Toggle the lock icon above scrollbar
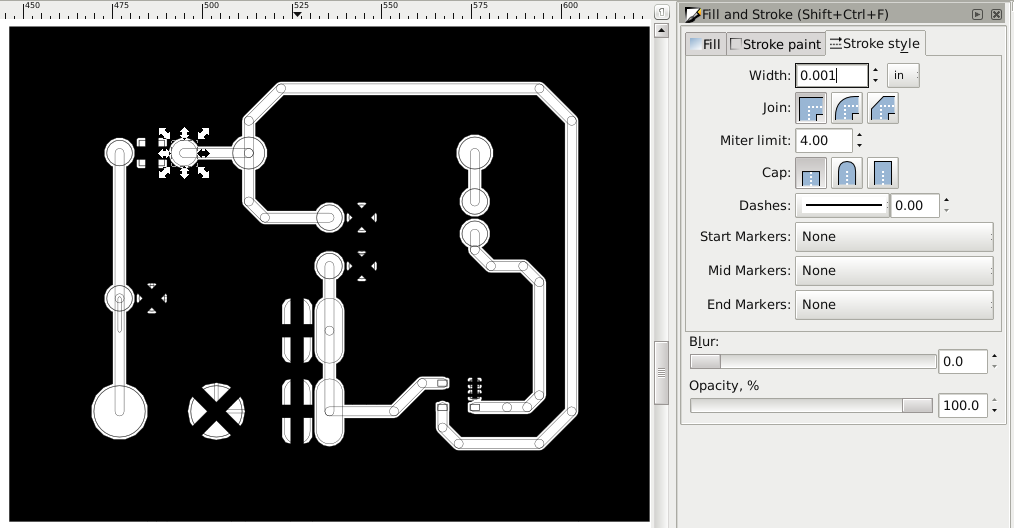The image size is (1014, 528). (661, 12)
